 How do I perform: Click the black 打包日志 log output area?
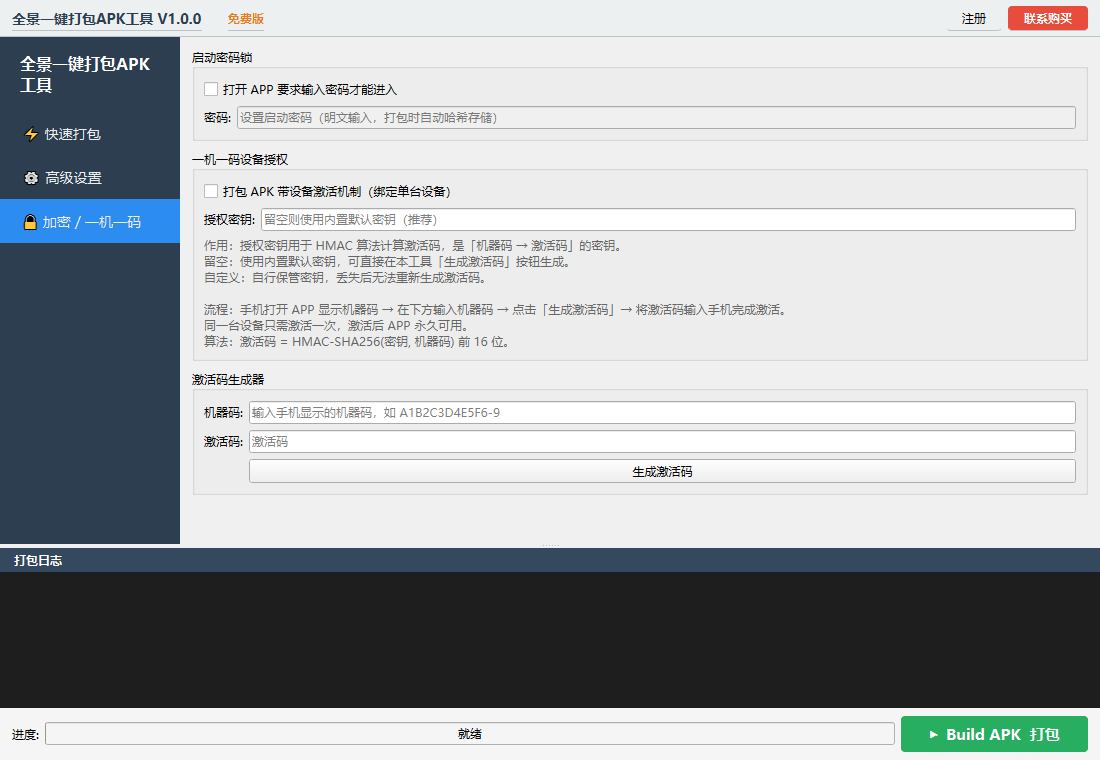click(550, 639)
